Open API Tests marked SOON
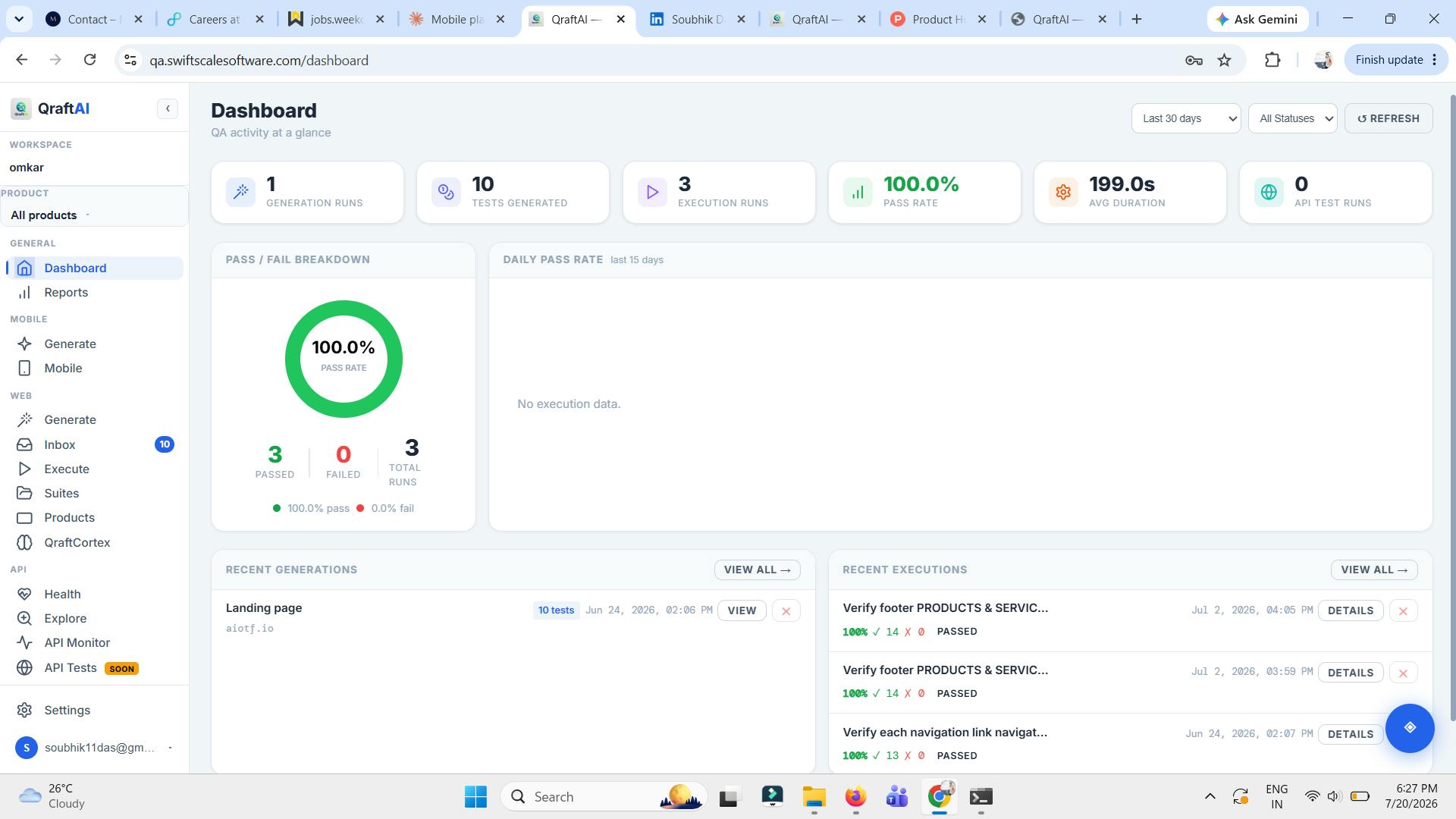This screenshot has height=819, width=1456. [95, 667]
